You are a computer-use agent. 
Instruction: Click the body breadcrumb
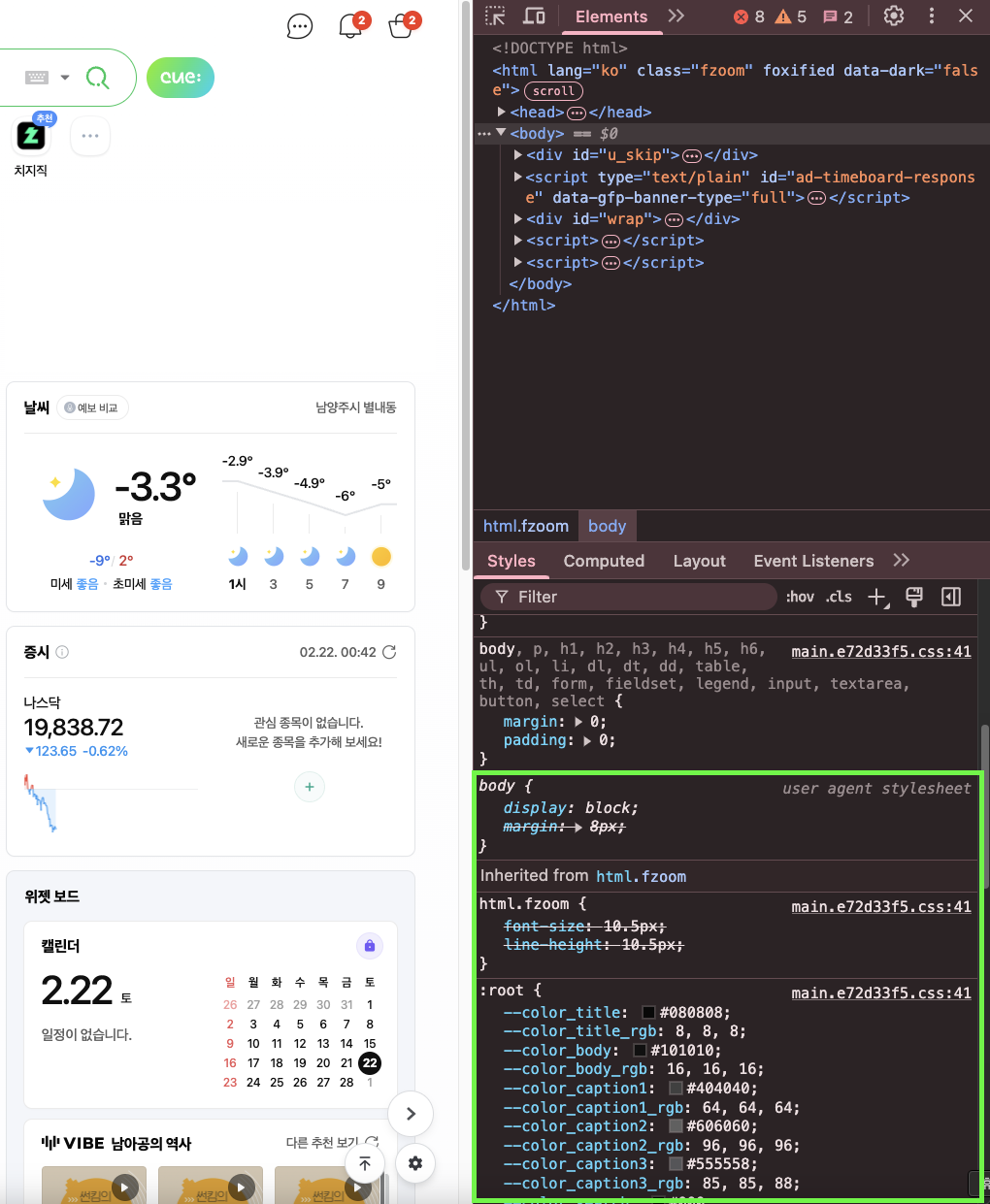coord(608,526)
